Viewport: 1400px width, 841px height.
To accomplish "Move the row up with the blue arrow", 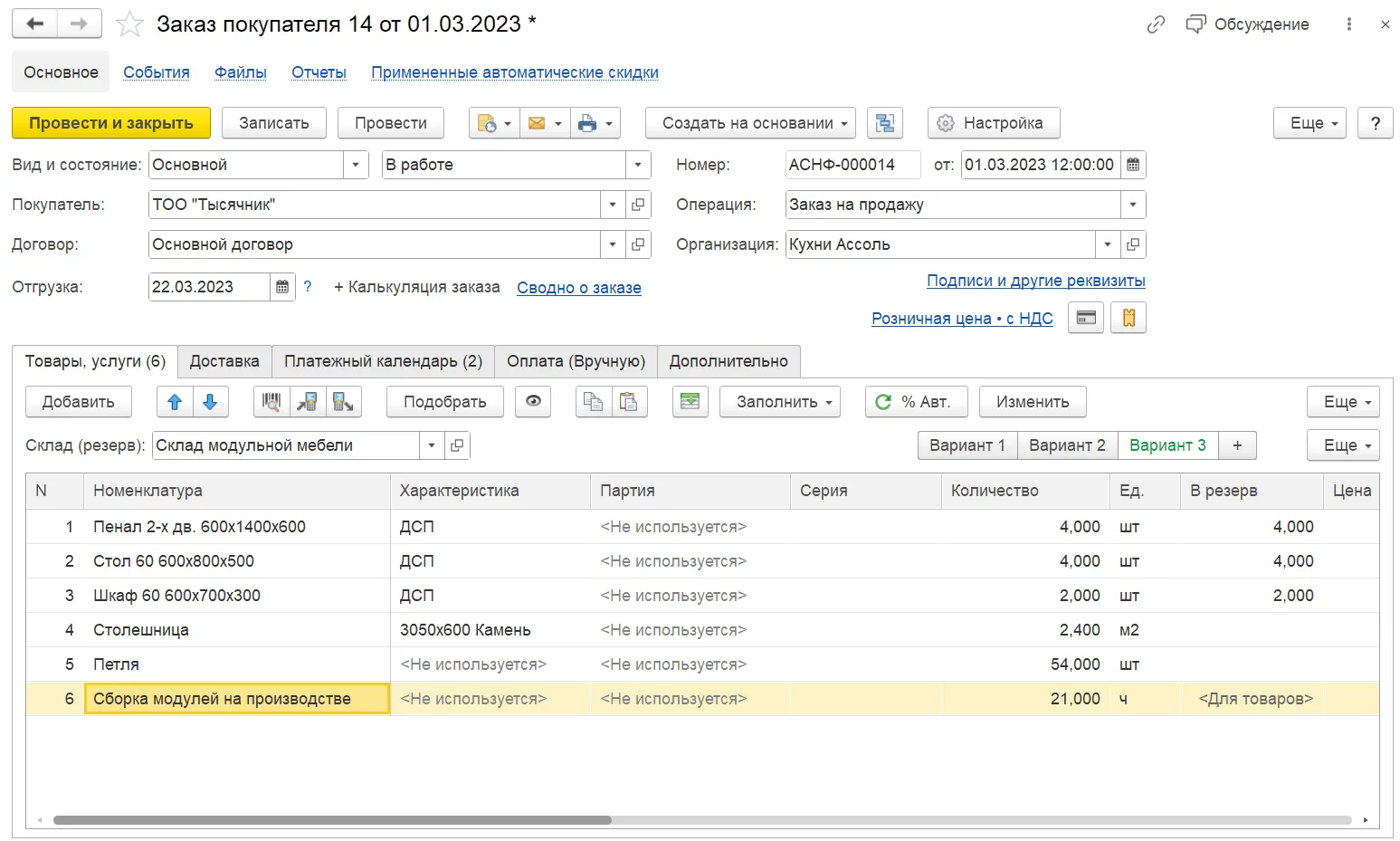I will pos(175,402).
